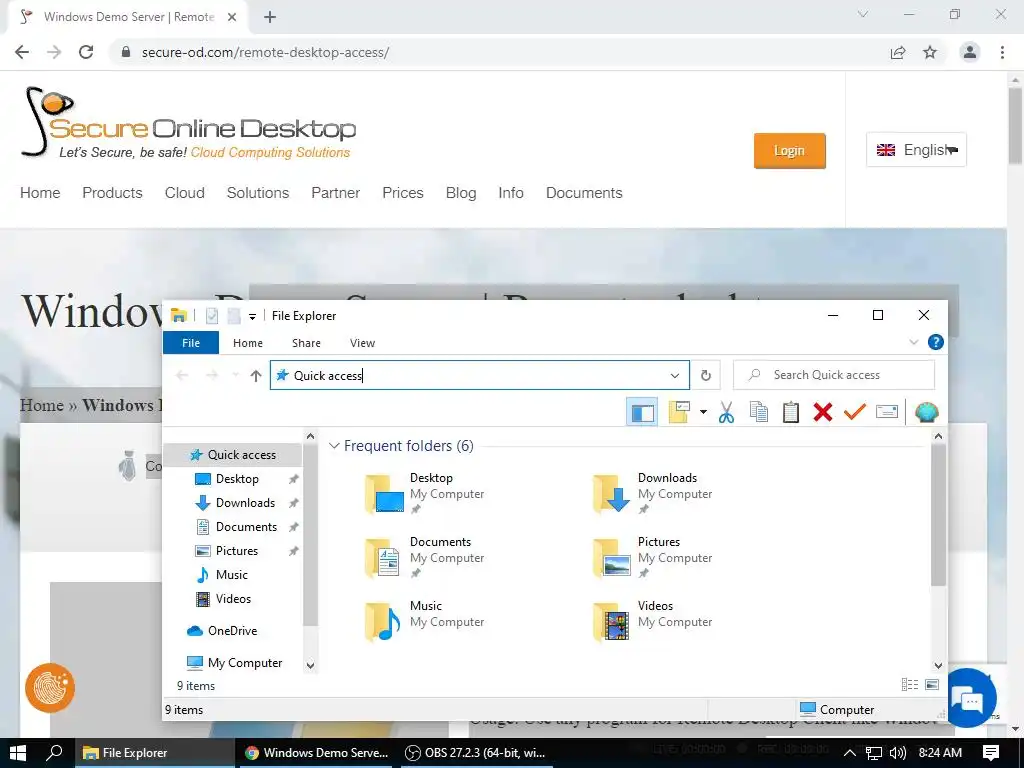Click the orange checkmark Properties icon
Viewport: 1024px width, 768px height.
point(855,412)
